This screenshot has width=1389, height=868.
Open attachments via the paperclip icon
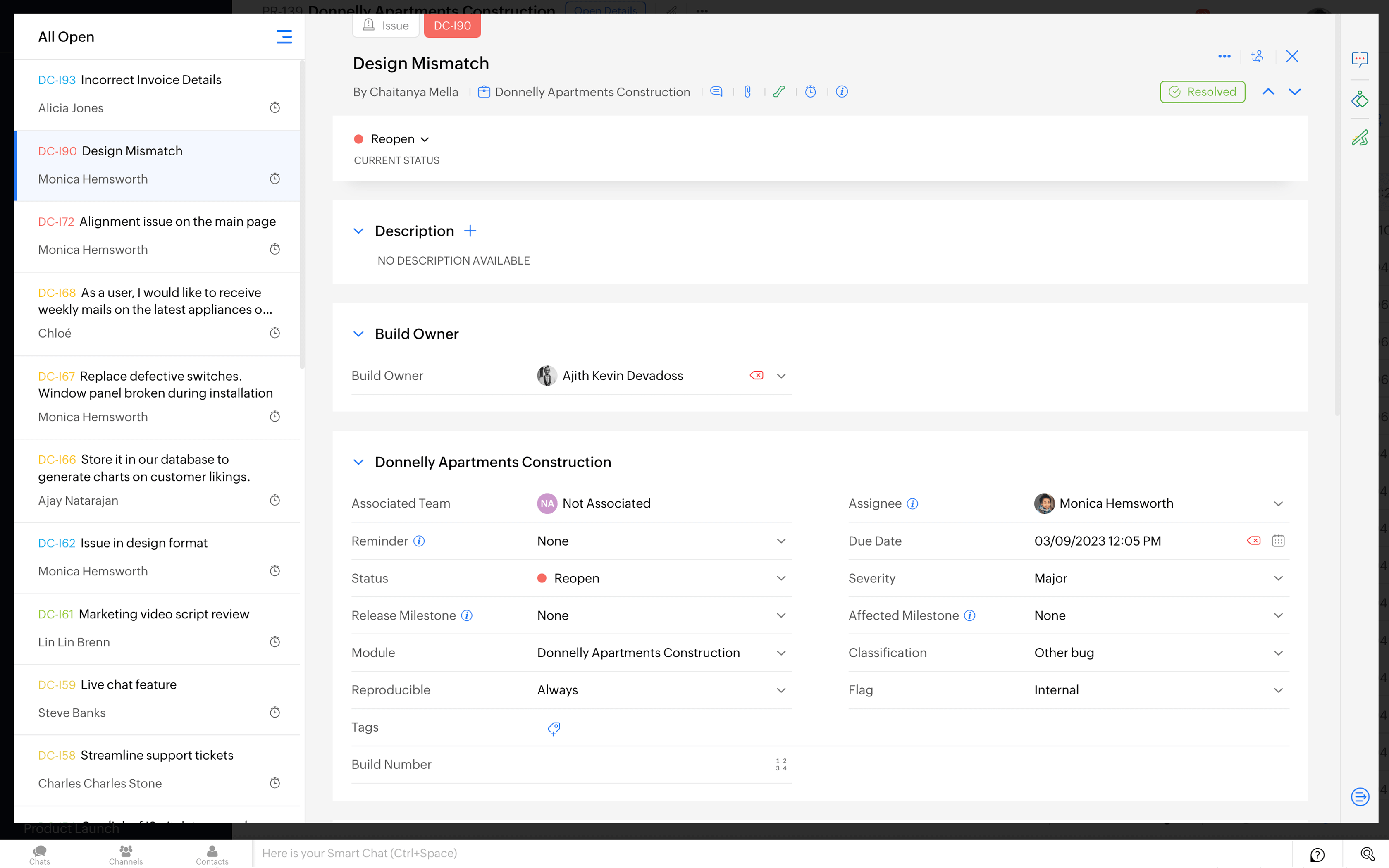pyautogui.click(x=747, y=92)
